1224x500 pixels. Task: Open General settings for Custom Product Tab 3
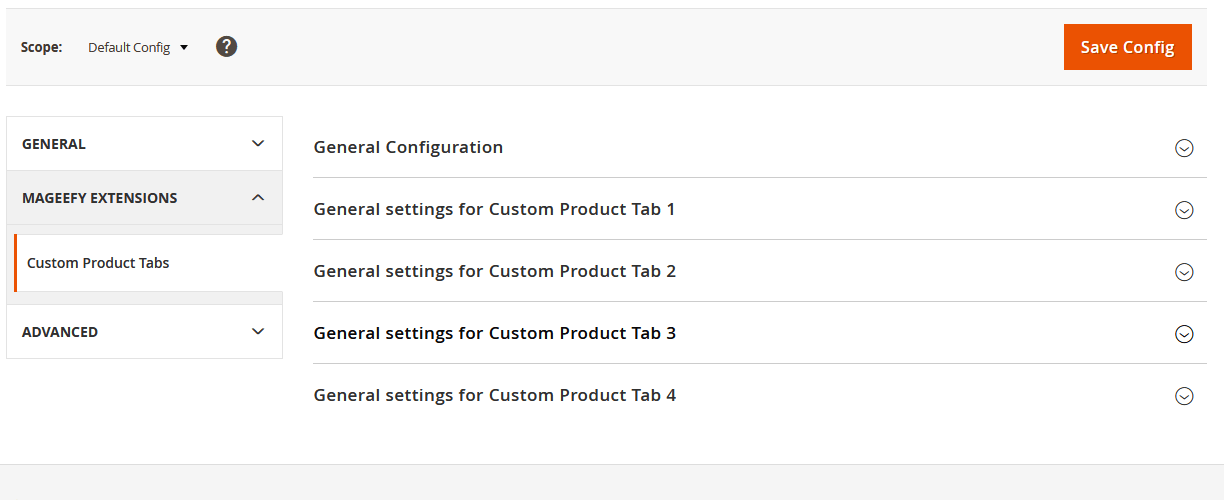[x=494, y=333]
